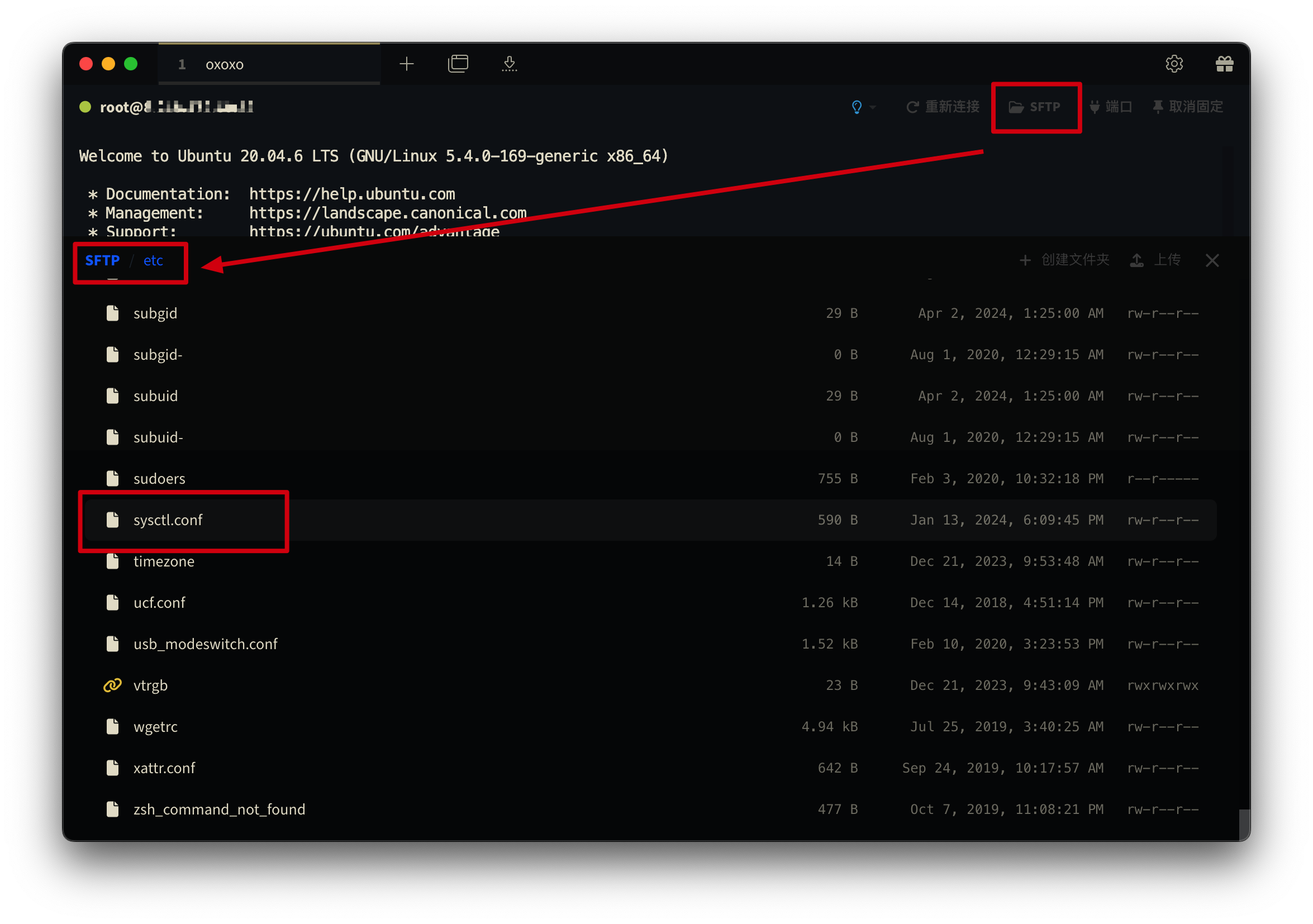Select the usb_modeswitch.conf file
1313x924 pixels.
coord(650,644)
